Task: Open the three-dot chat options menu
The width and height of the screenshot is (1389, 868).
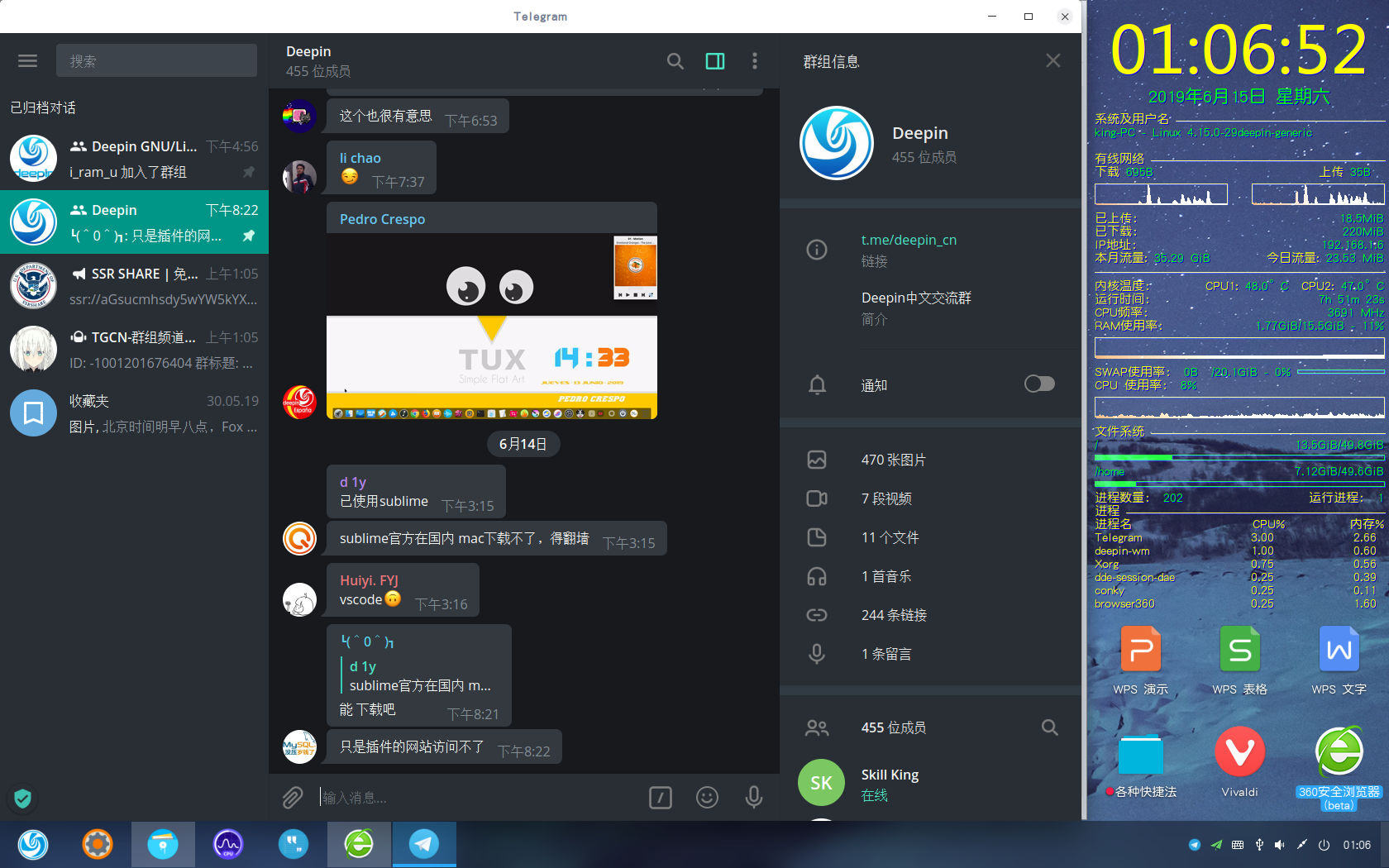Action: pos(754,60)
